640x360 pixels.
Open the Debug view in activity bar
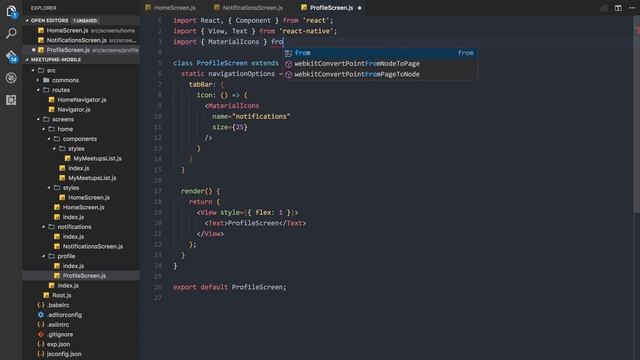[x=11, y=78]
